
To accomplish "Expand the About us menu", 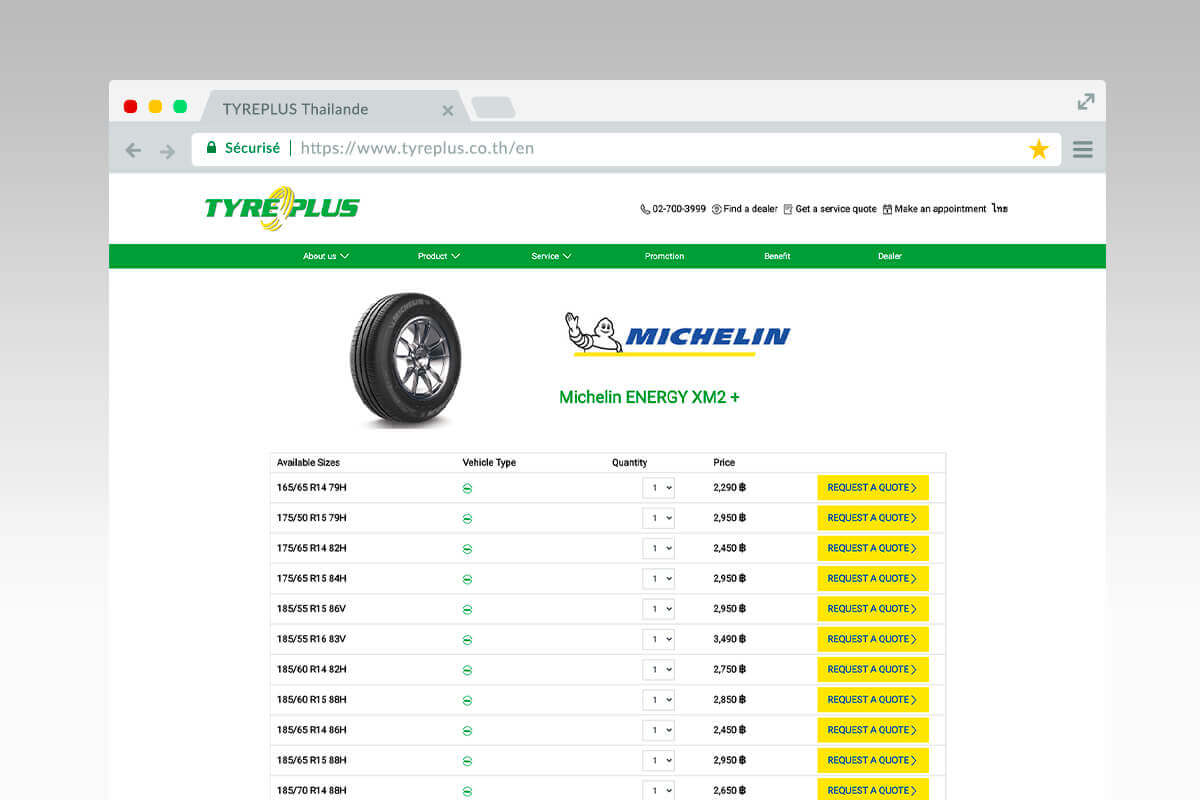I will [x=326, y=256].
